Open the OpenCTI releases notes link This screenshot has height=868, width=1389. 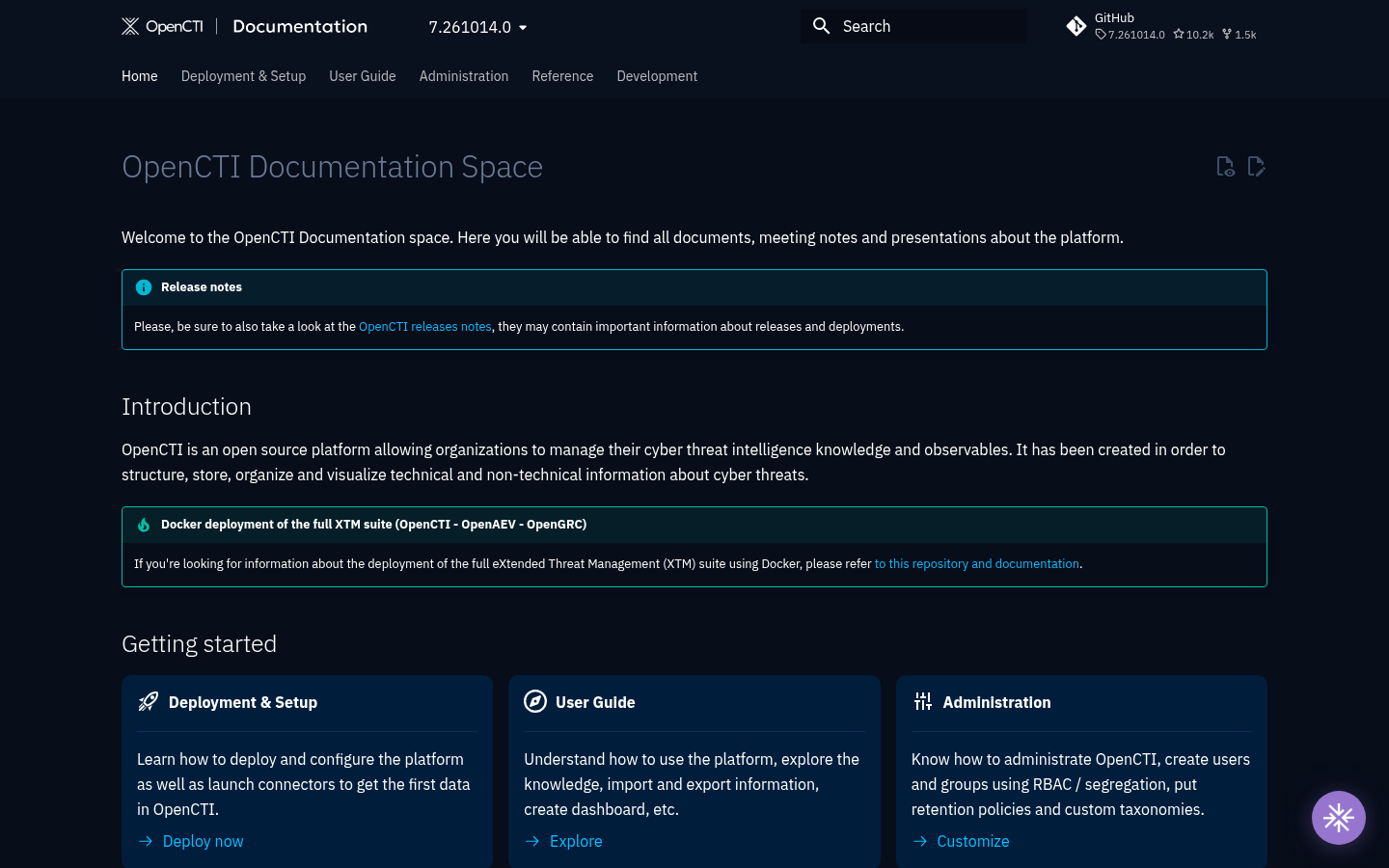click(425, 327)
